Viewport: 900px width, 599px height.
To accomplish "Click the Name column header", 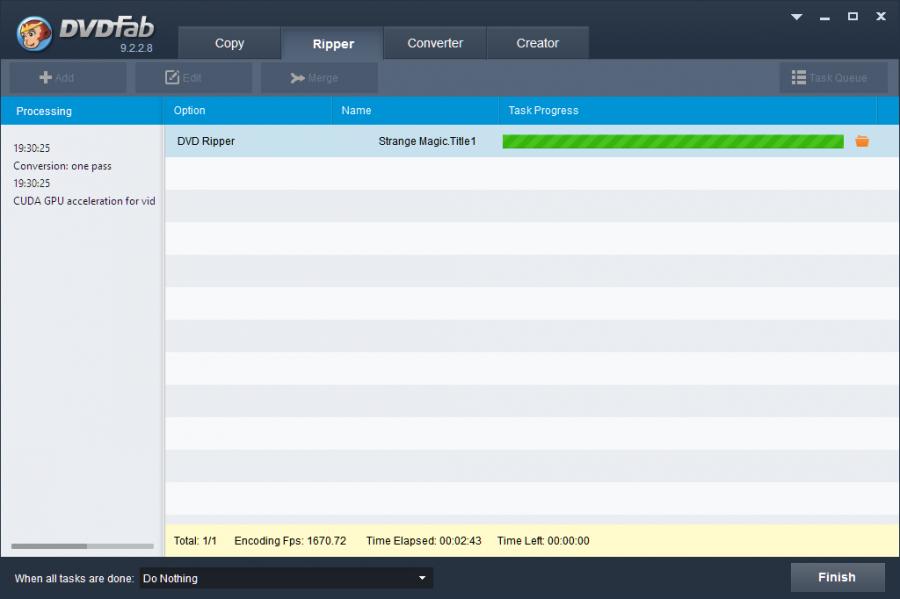I will pyautogui.click(x=415, y=111).
